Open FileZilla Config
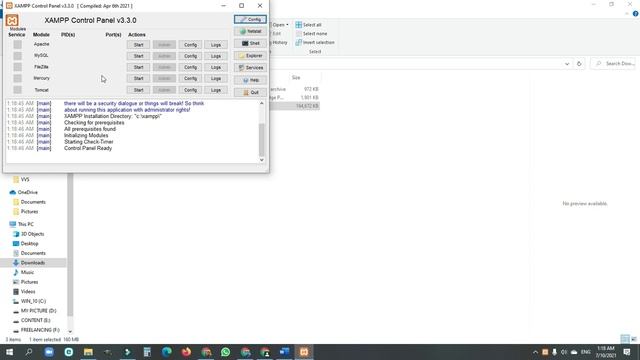 190,67
